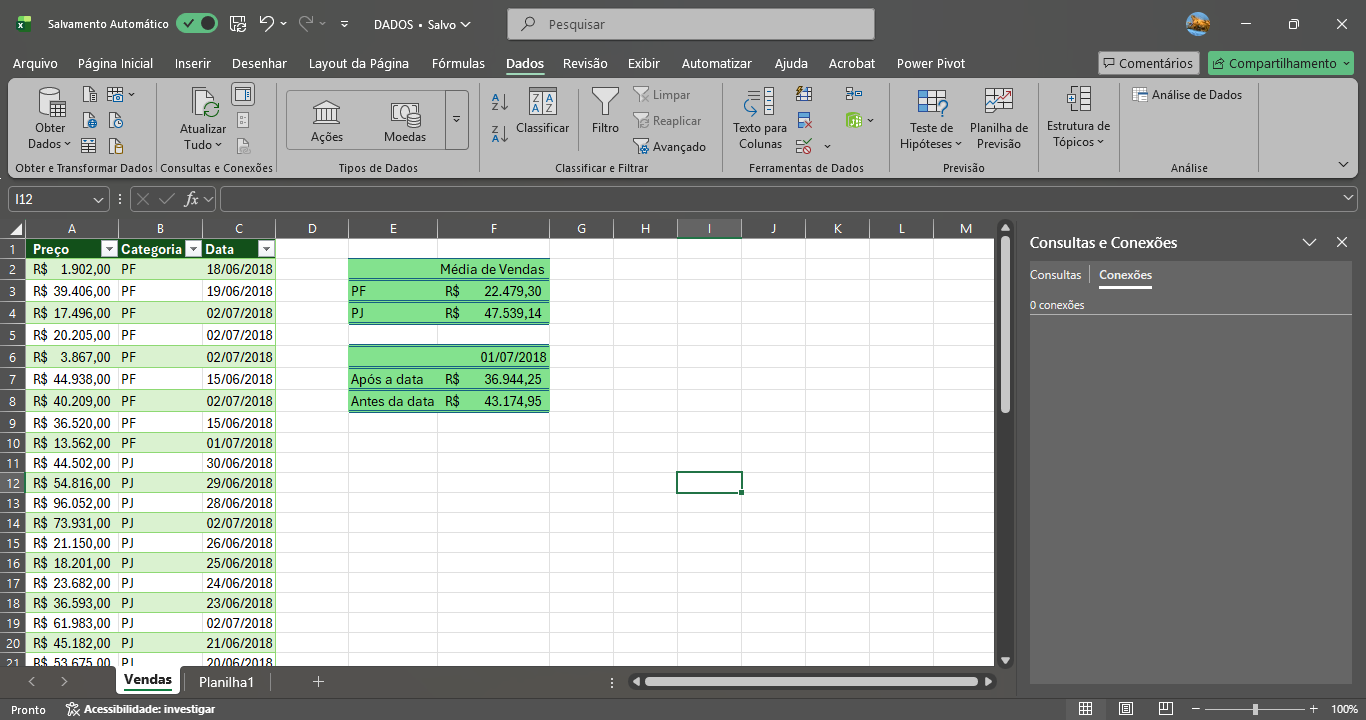This screenshot has width=1366, height=720.
Task: Click the Existing Connections icon
Action: 116,147
